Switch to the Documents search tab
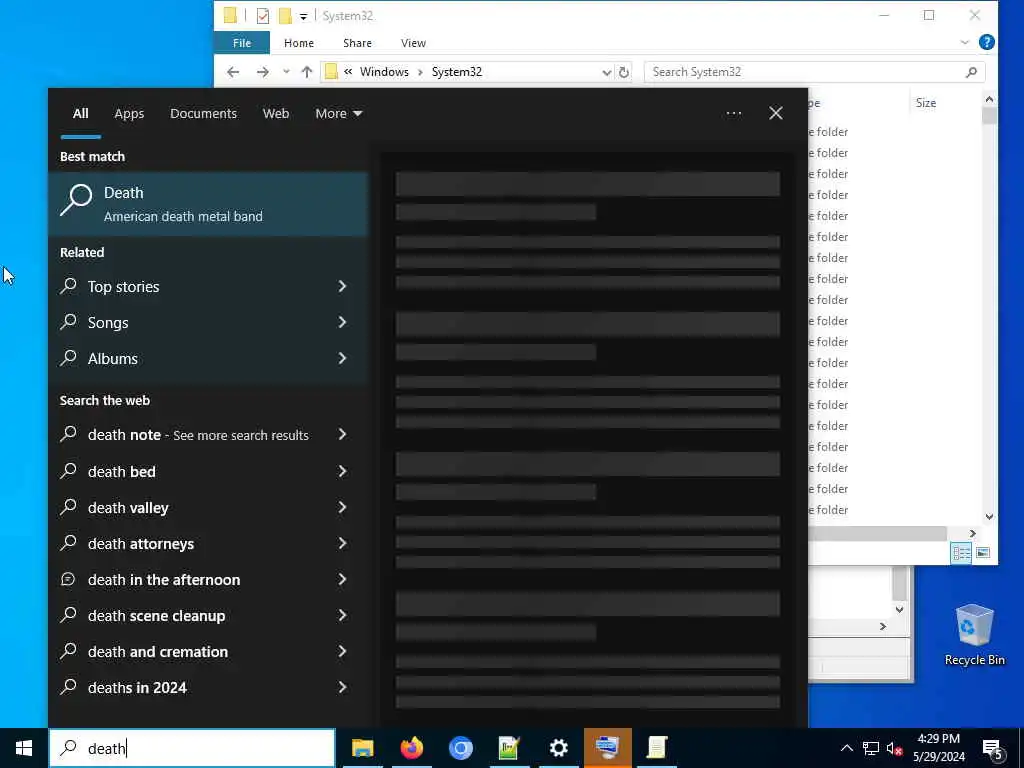Screen dimensions: 1024x768 coord(203,114)
